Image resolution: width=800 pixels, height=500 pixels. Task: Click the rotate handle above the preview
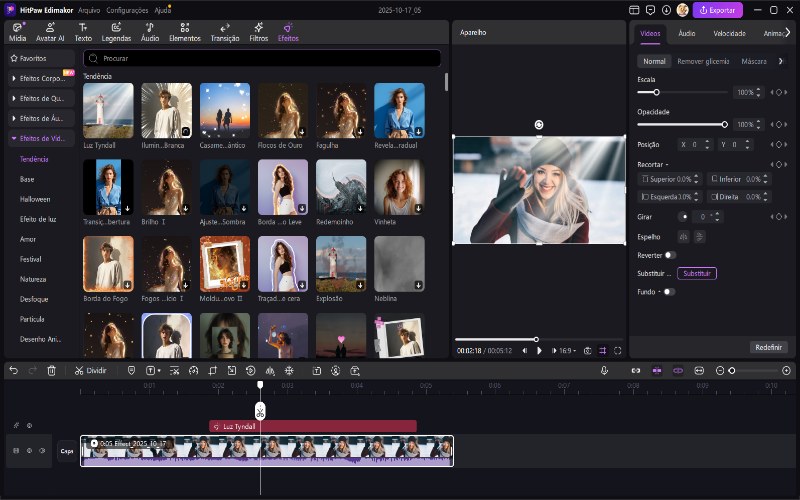click(539, 124)
